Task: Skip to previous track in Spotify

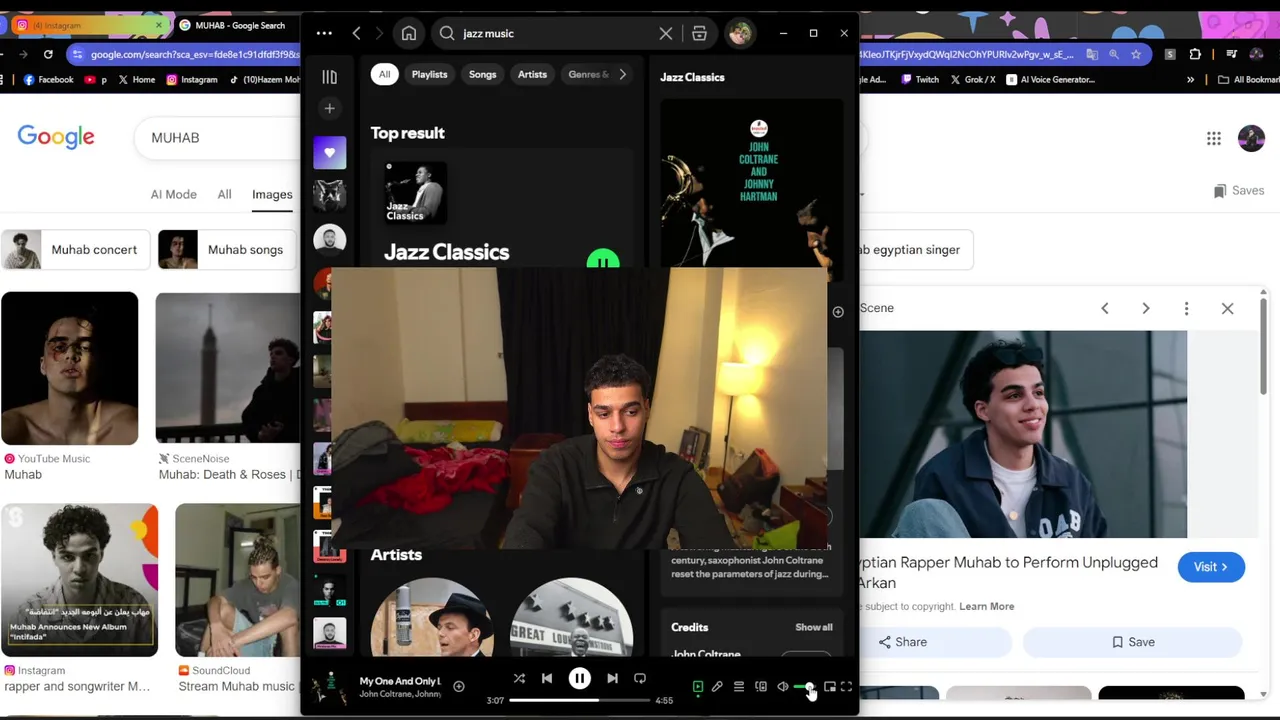Action: click(x=547, y=678)
